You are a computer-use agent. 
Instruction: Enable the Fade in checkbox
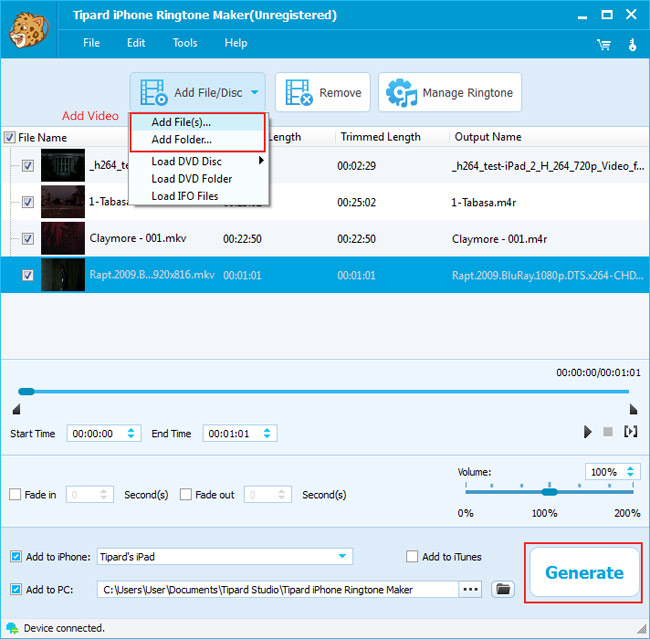tap(15, 494)
